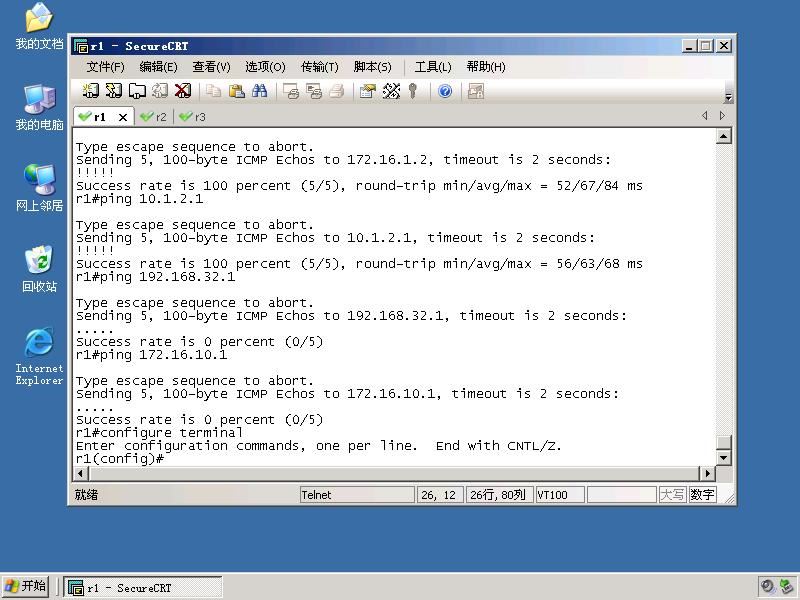Screen dimensions: 800x600
Task: Click the window resize grip corner
Action: pos(730,499)
